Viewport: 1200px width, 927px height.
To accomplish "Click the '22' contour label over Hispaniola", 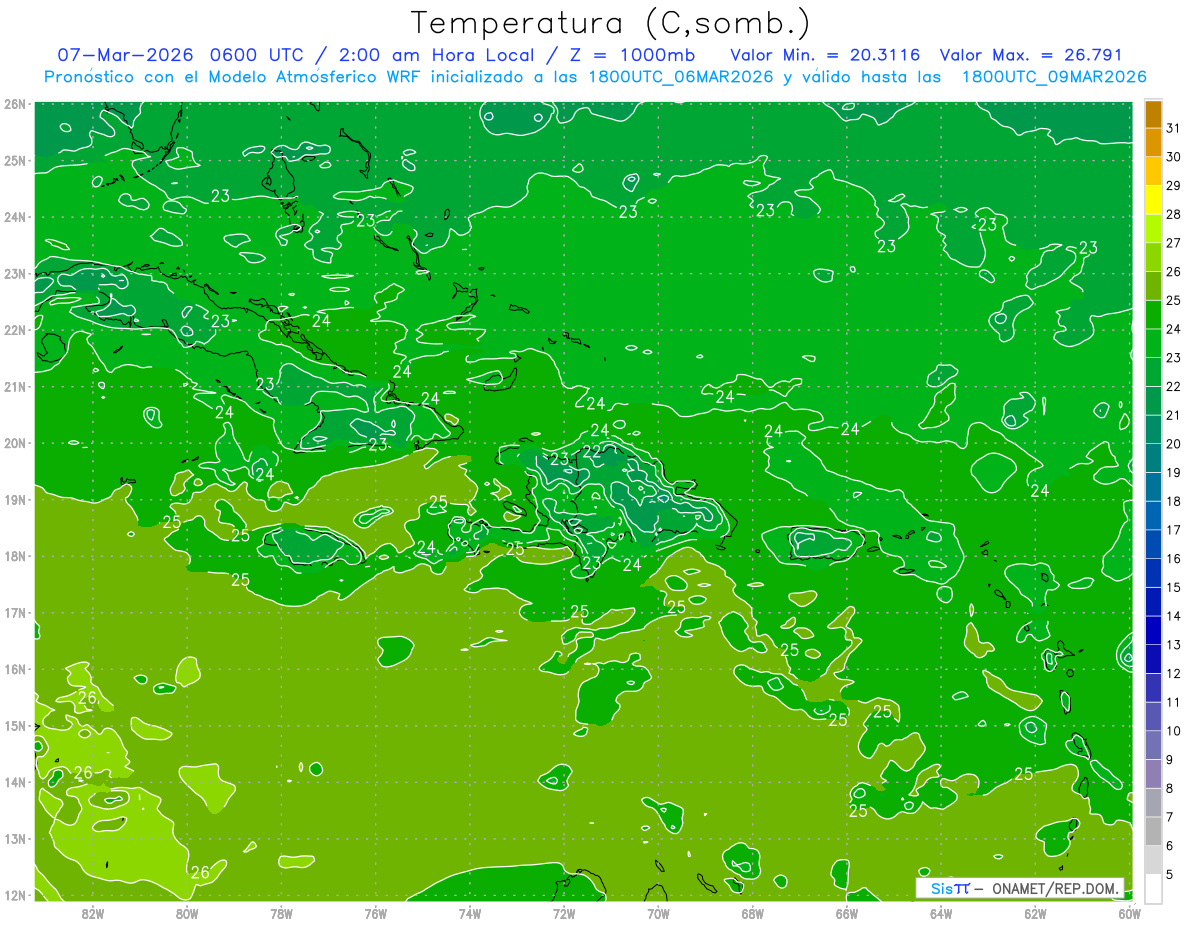I will coord(592,451).
